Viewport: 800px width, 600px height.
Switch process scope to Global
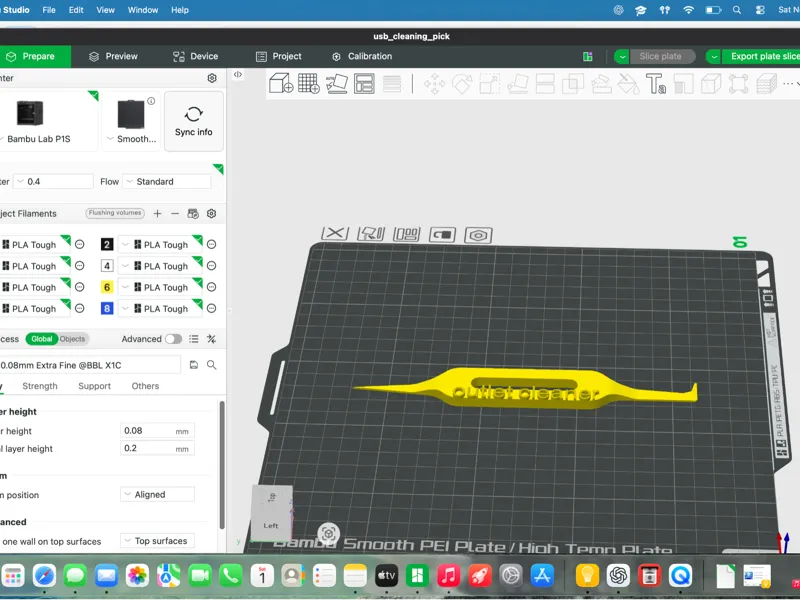pos(41,339)
